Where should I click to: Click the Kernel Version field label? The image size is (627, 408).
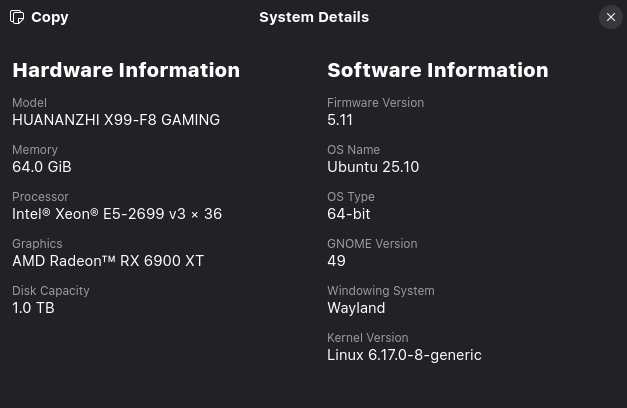click(x=367, y=338)
